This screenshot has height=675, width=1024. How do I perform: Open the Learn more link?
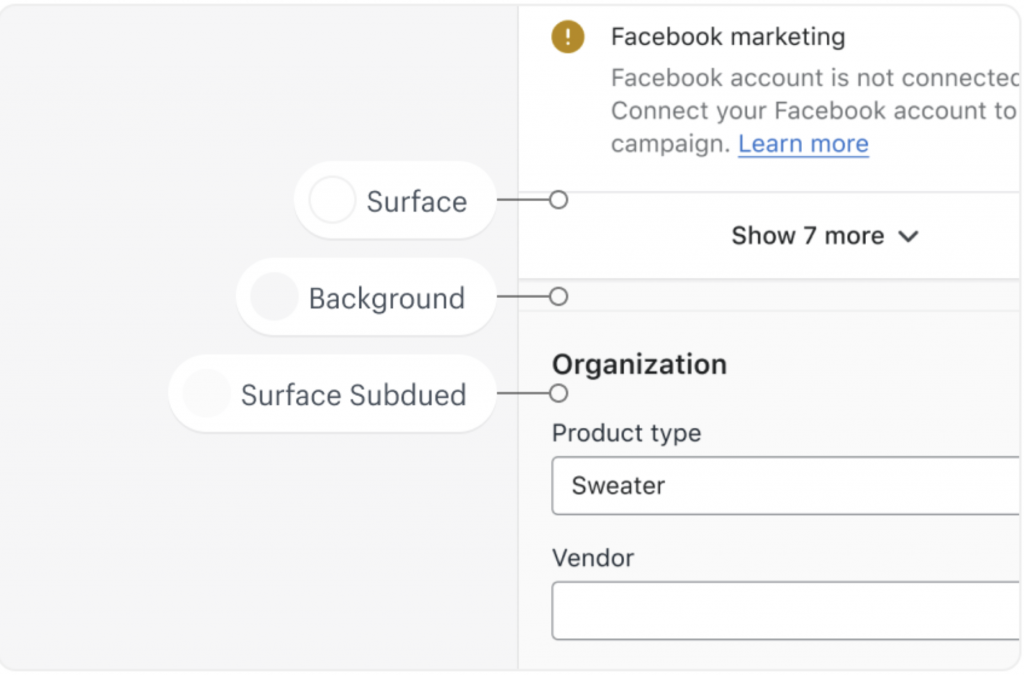coord(803,144)
